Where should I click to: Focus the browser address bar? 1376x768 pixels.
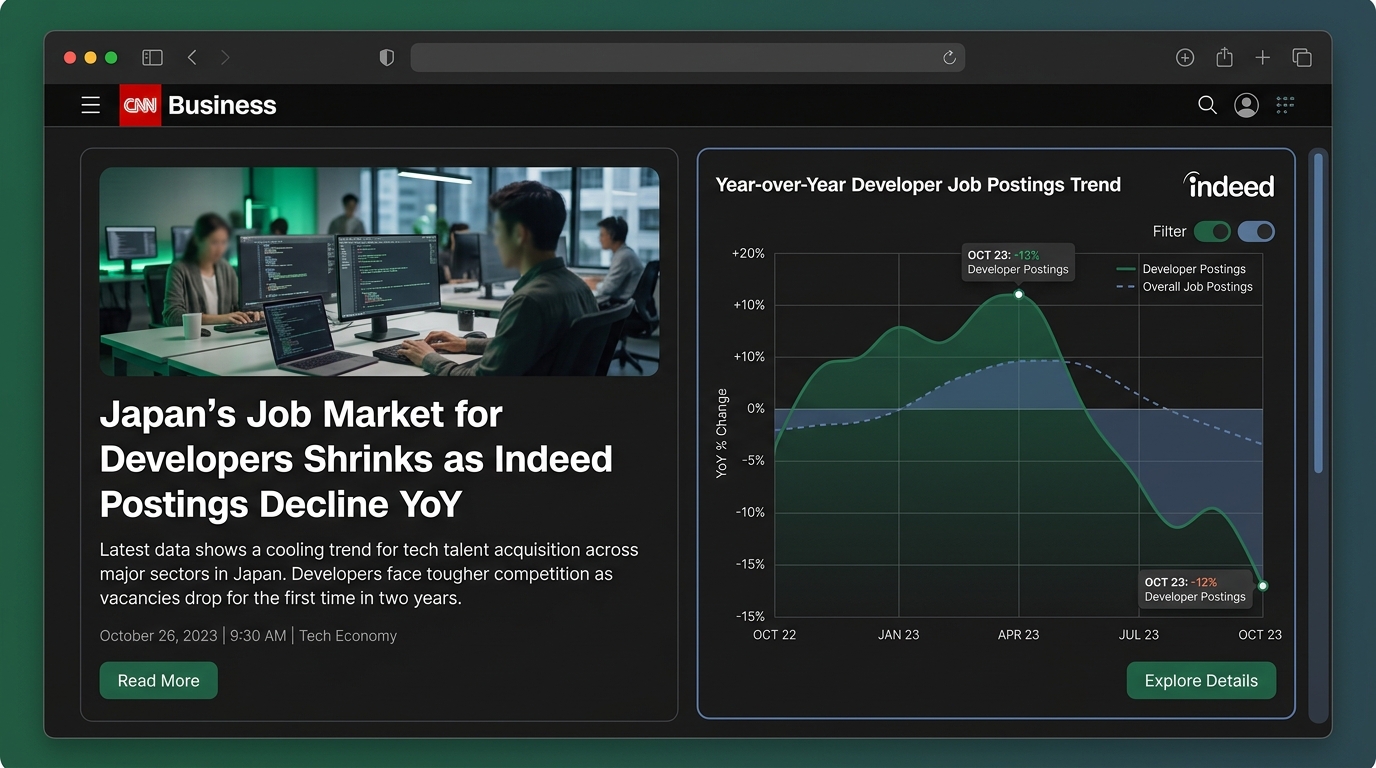click(x=688, y=58)
